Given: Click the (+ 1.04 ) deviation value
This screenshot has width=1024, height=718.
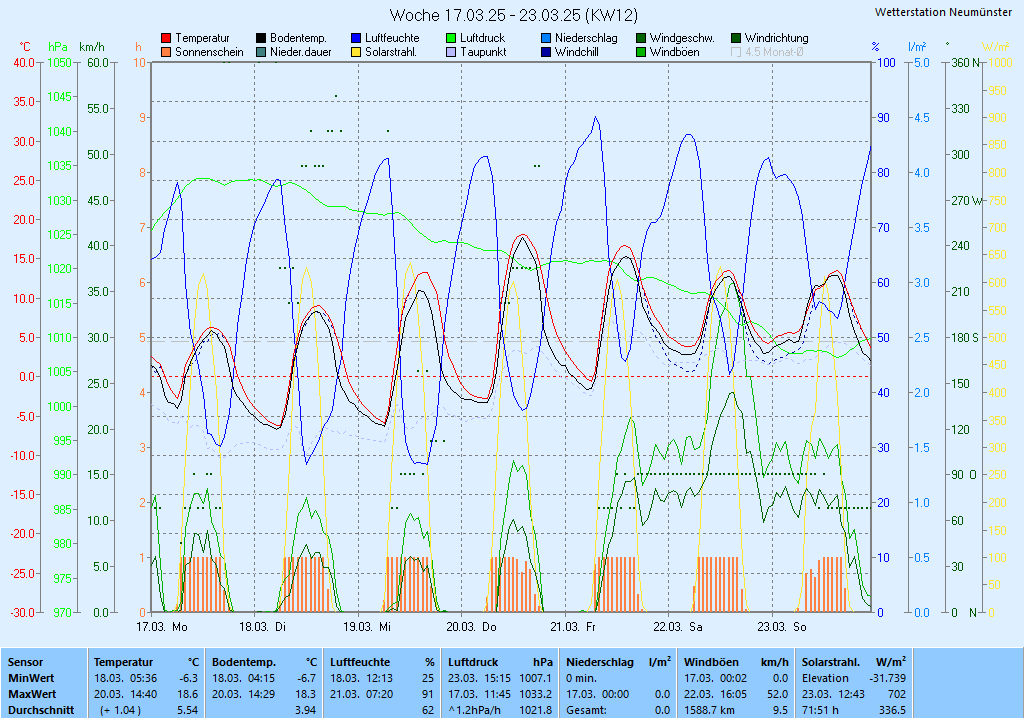Looking at the screenshot, I should (120, 710).
